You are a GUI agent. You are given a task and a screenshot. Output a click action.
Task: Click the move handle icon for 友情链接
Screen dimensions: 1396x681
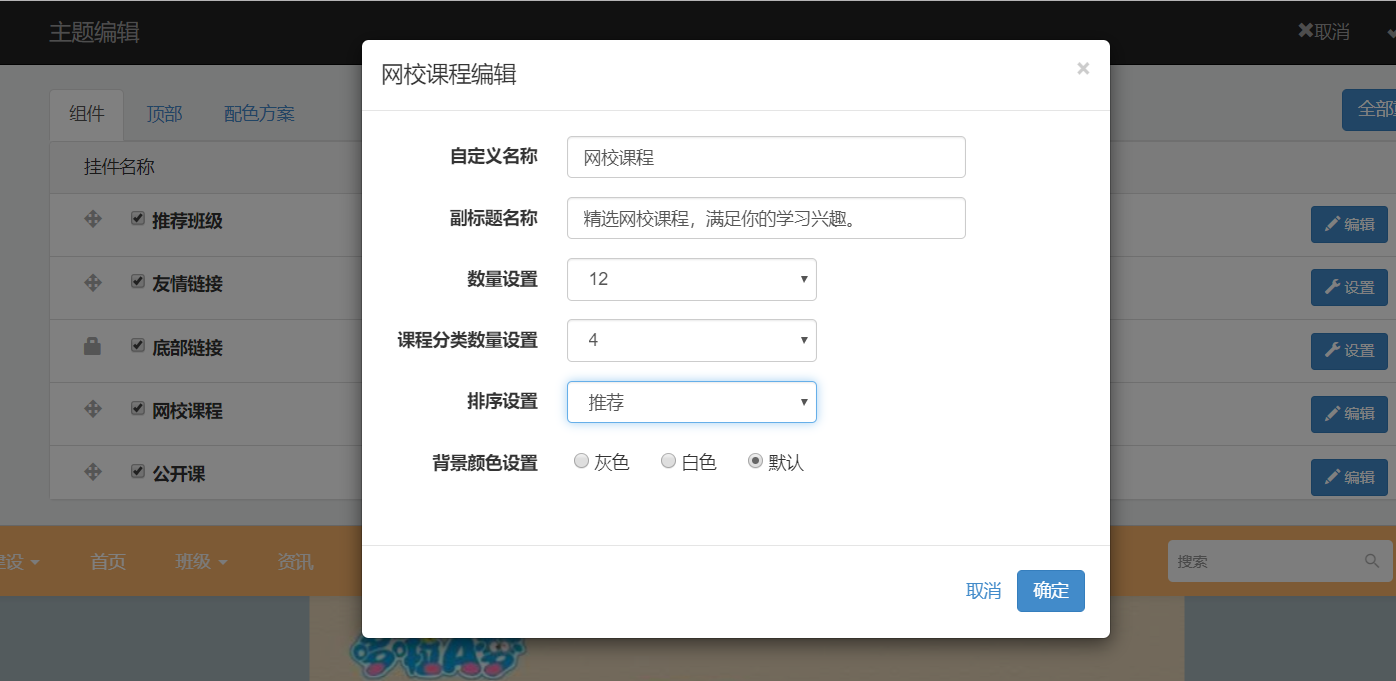pos(93,283)
